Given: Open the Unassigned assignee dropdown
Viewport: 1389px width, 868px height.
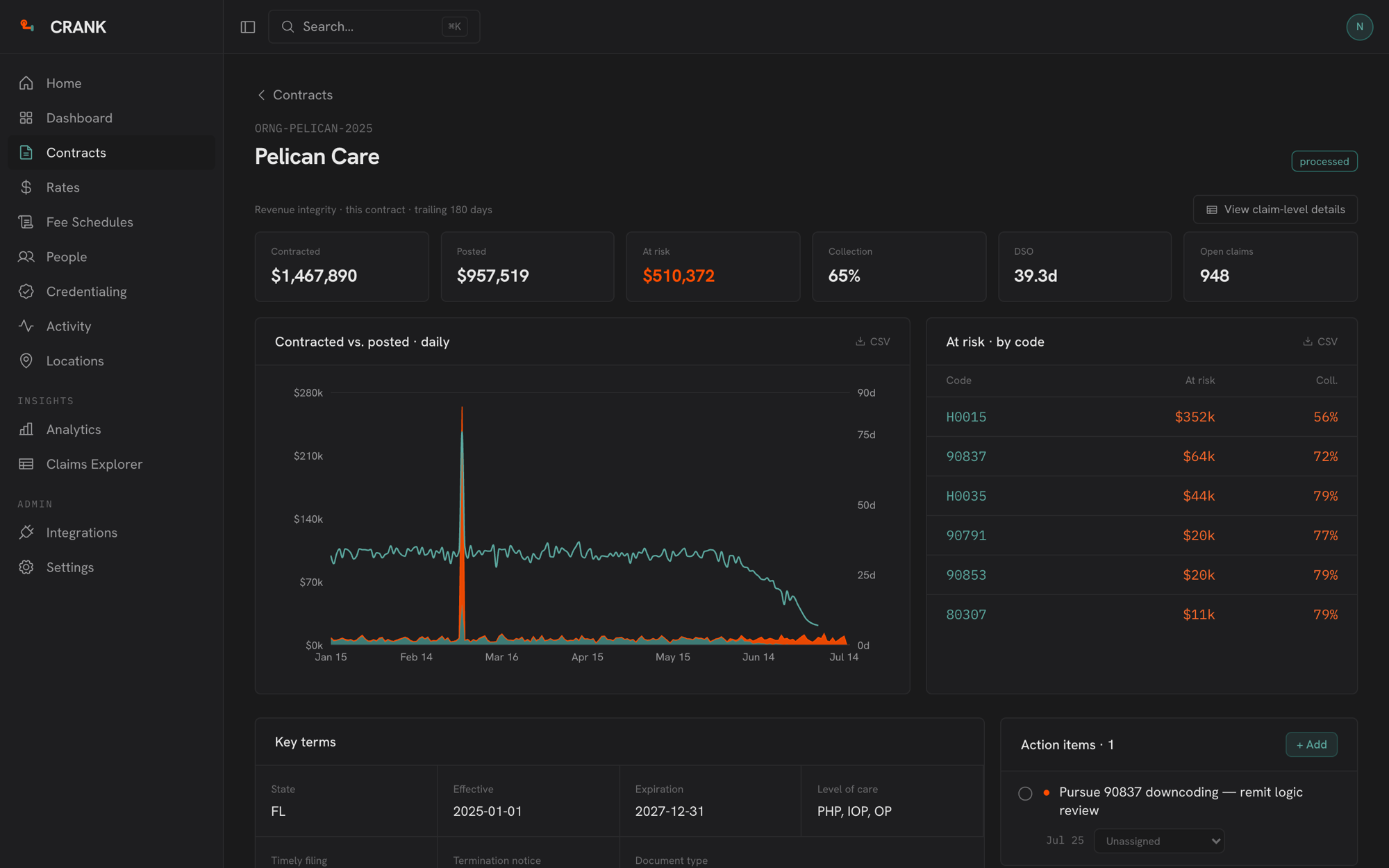Looking at the screenshot, I should (x=1159, y=841).
